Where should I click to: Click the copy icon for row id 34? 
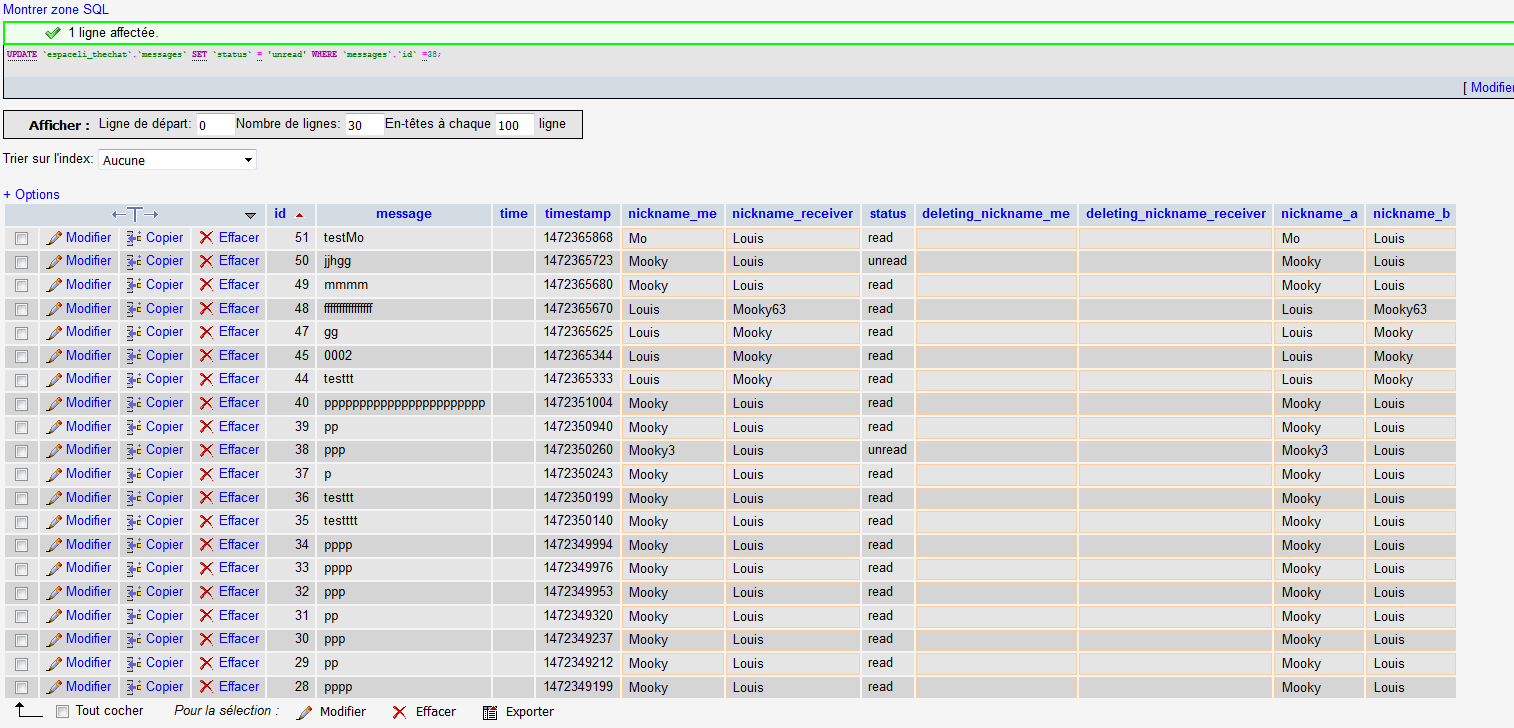[134, 545]
